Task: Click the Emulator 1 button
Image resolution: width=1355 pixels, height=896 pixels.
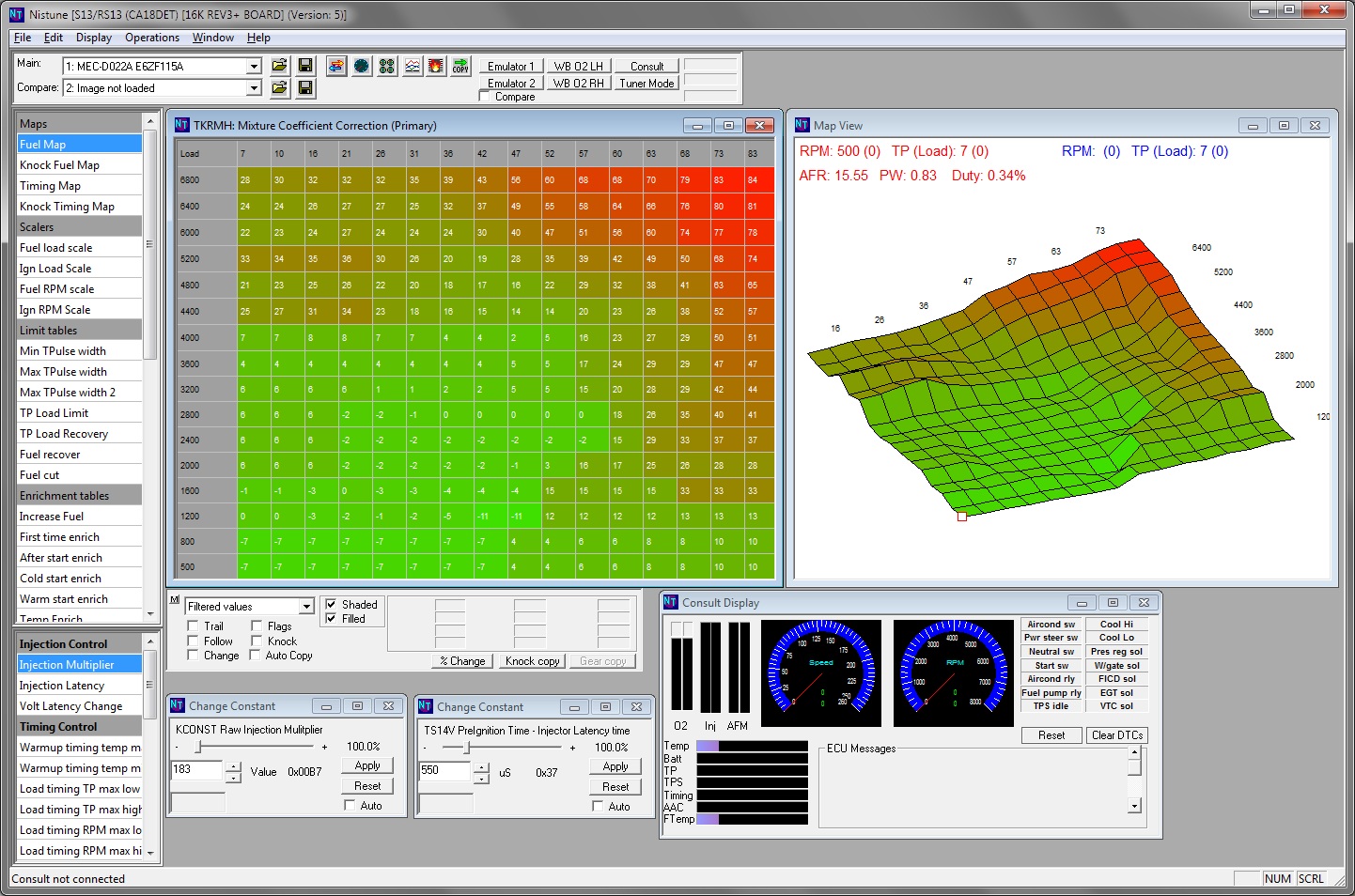Action: [x=511, y=66]
